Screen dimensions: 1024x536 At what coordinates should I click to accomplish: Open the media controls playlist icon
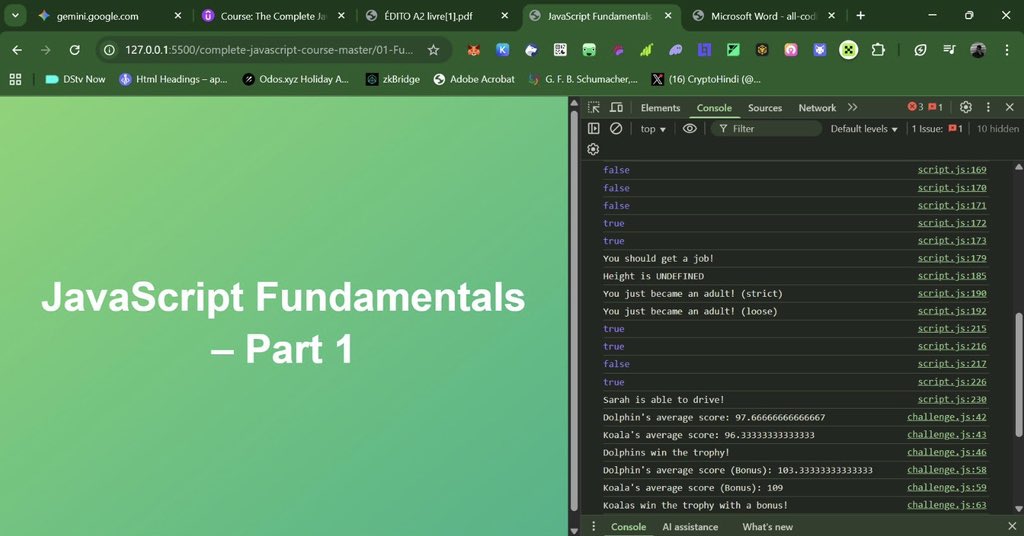pyautogui.click(x=949, y=50)
